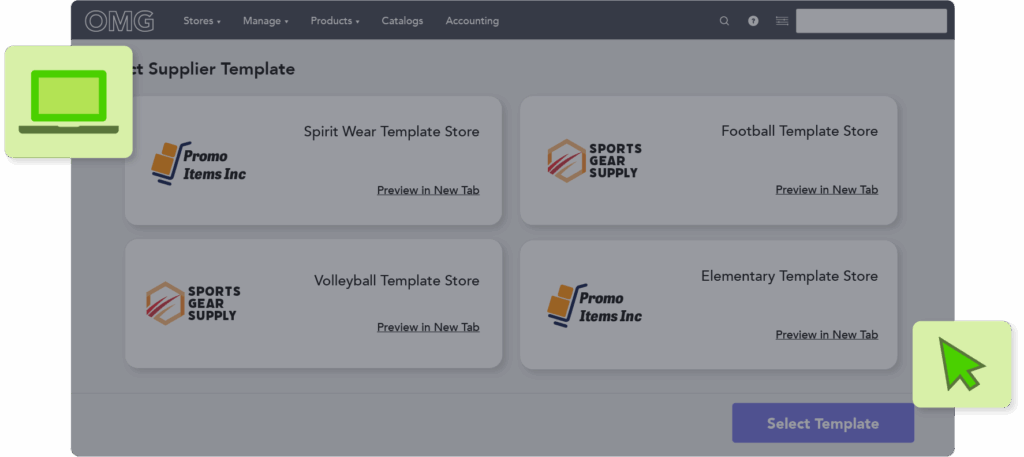
Task: Open the search magnifier icon
Action: pos(724,21)
